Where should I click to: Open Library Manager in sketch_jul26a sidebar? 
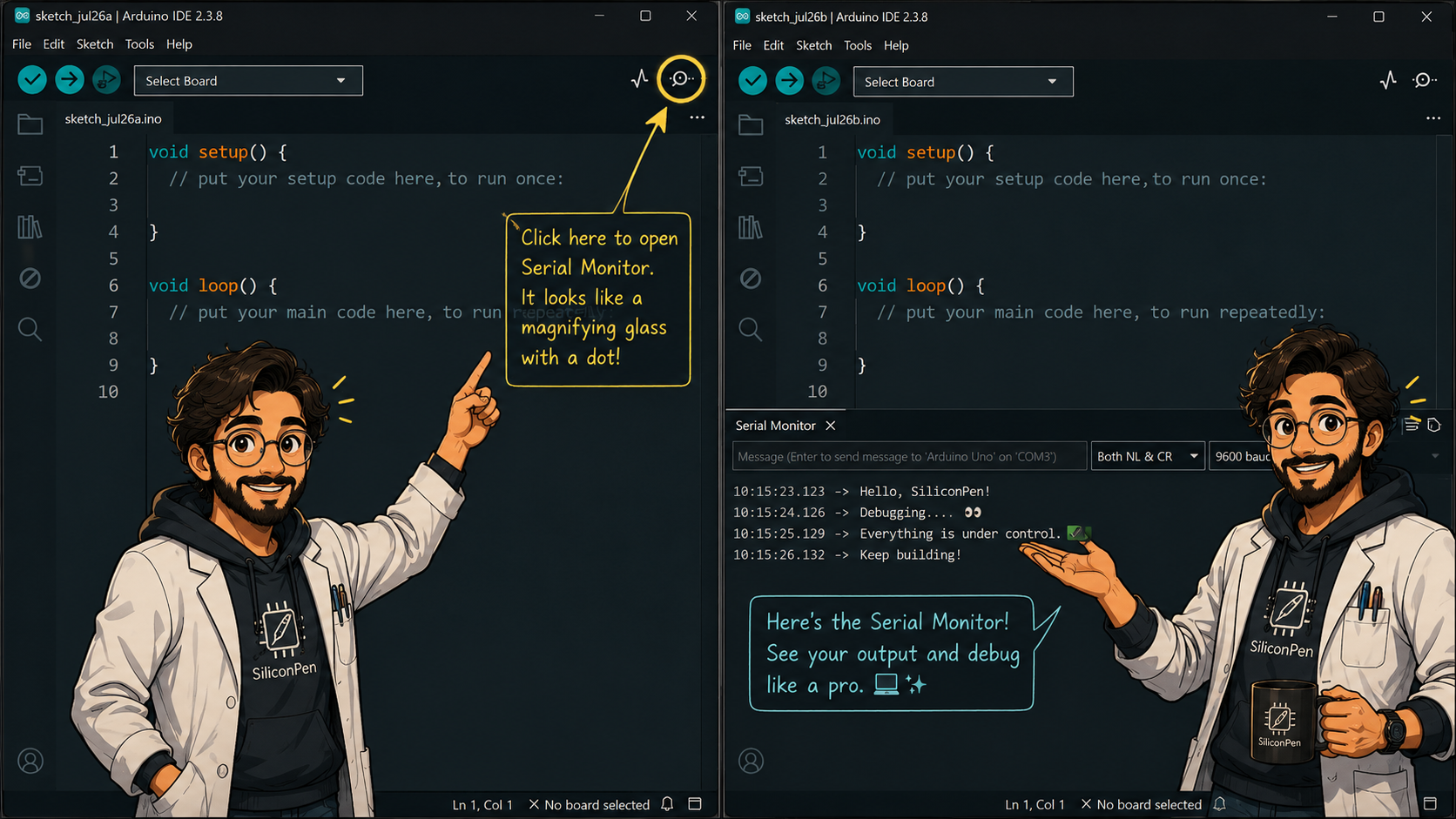[x=30, y=227]
